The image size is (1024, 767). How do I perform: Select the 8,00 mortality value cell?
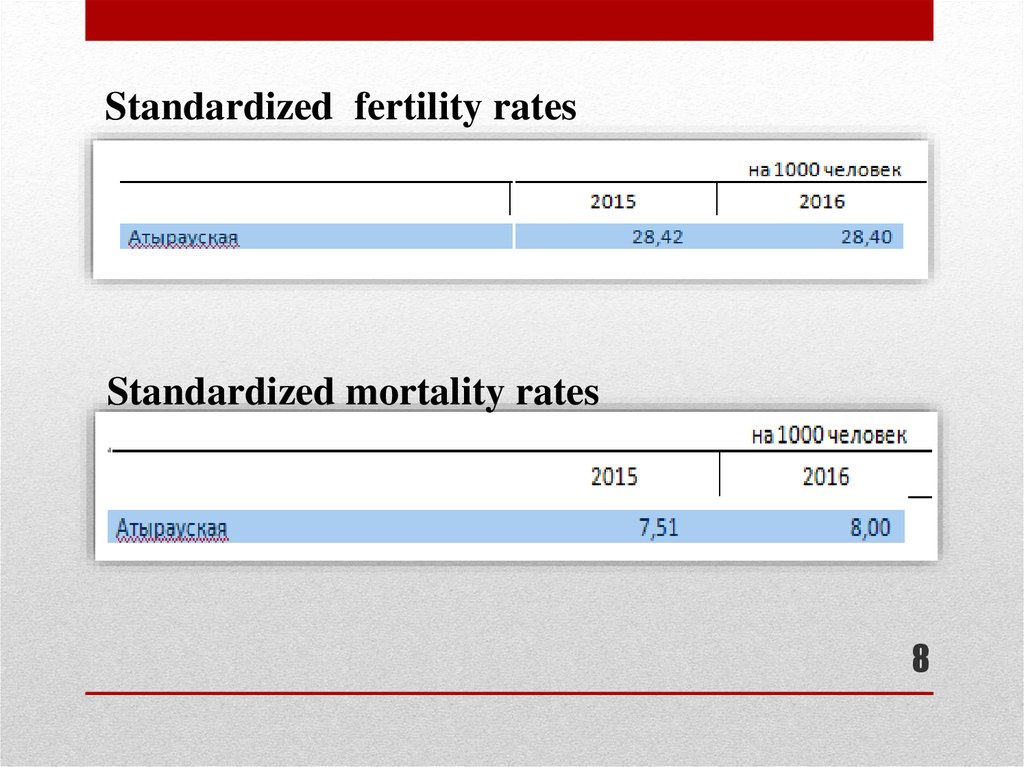pos(870,527)
